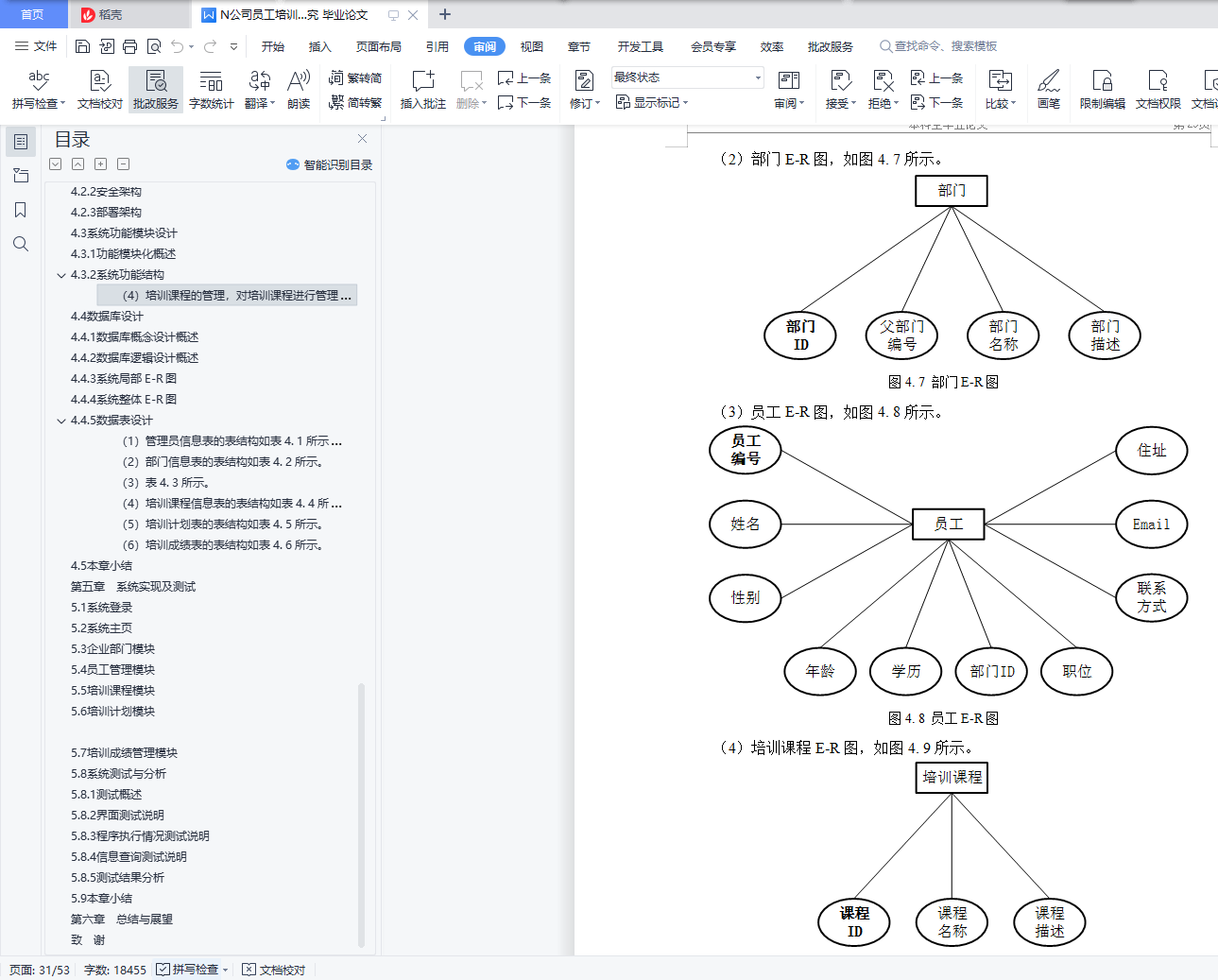Collapse all headings with minus box icon
Viewport: 1218px width, 980px height.
pos(123,164)
